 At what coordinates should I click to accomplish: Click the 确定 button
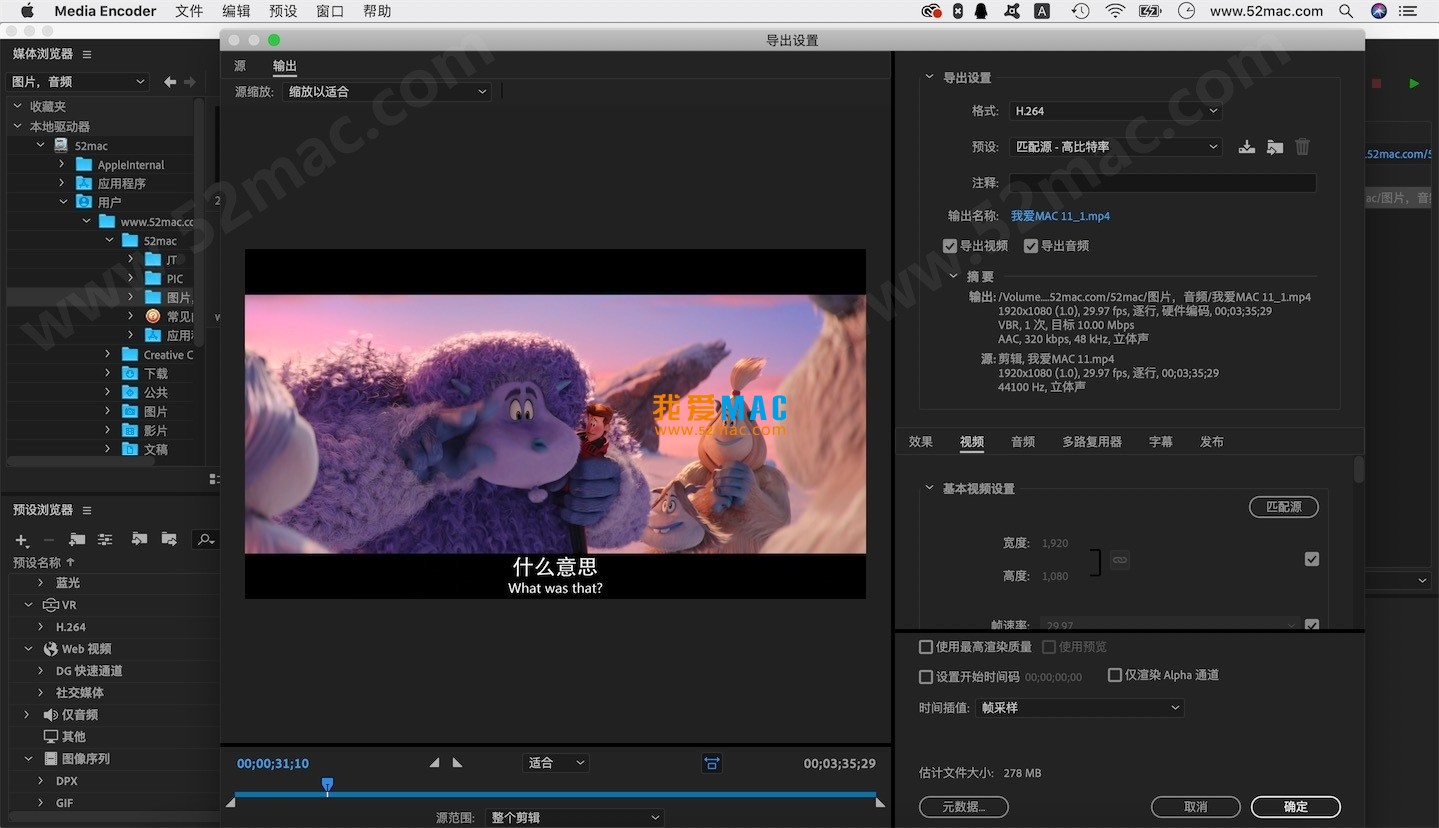1296,807
